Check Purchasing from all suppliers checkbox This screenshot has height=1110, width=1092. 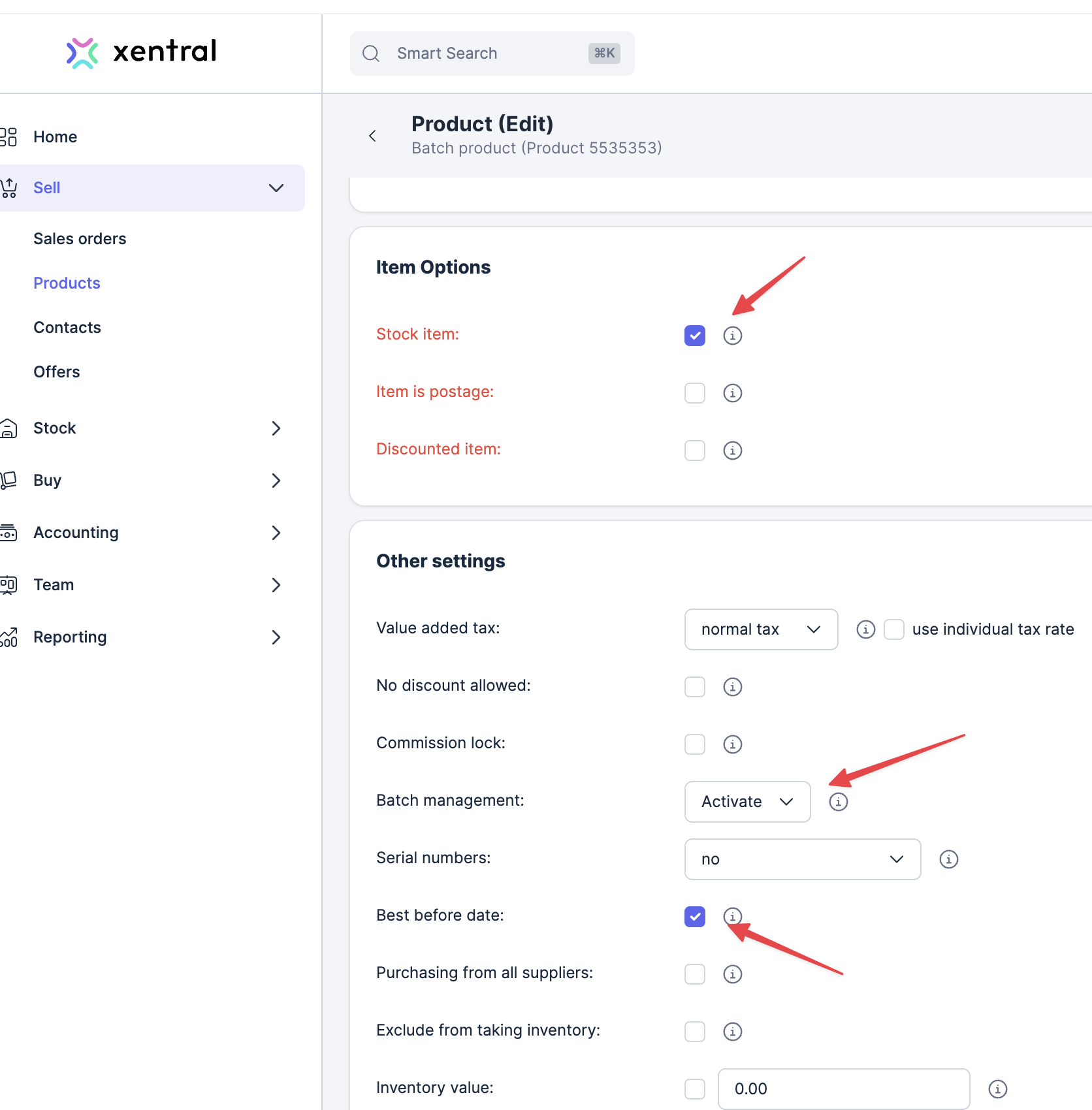pos(695,974)
